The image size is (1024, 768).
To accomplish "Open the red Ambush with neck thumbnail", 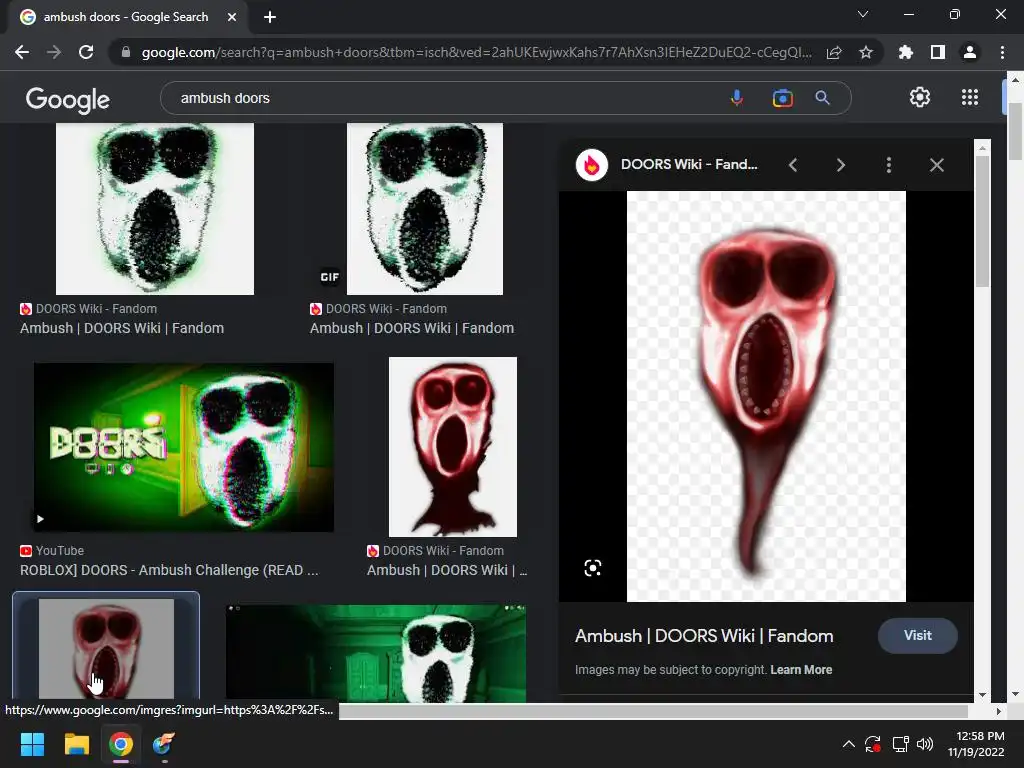I will [x=453, y=447].
